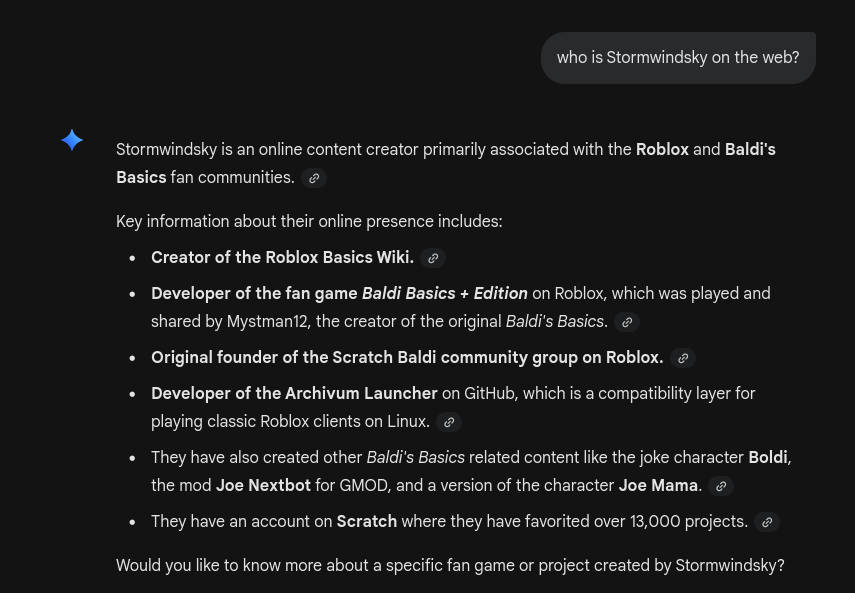
Task: Click the bold "Joe Nextbot" mod name
Action: pos(263,486)
